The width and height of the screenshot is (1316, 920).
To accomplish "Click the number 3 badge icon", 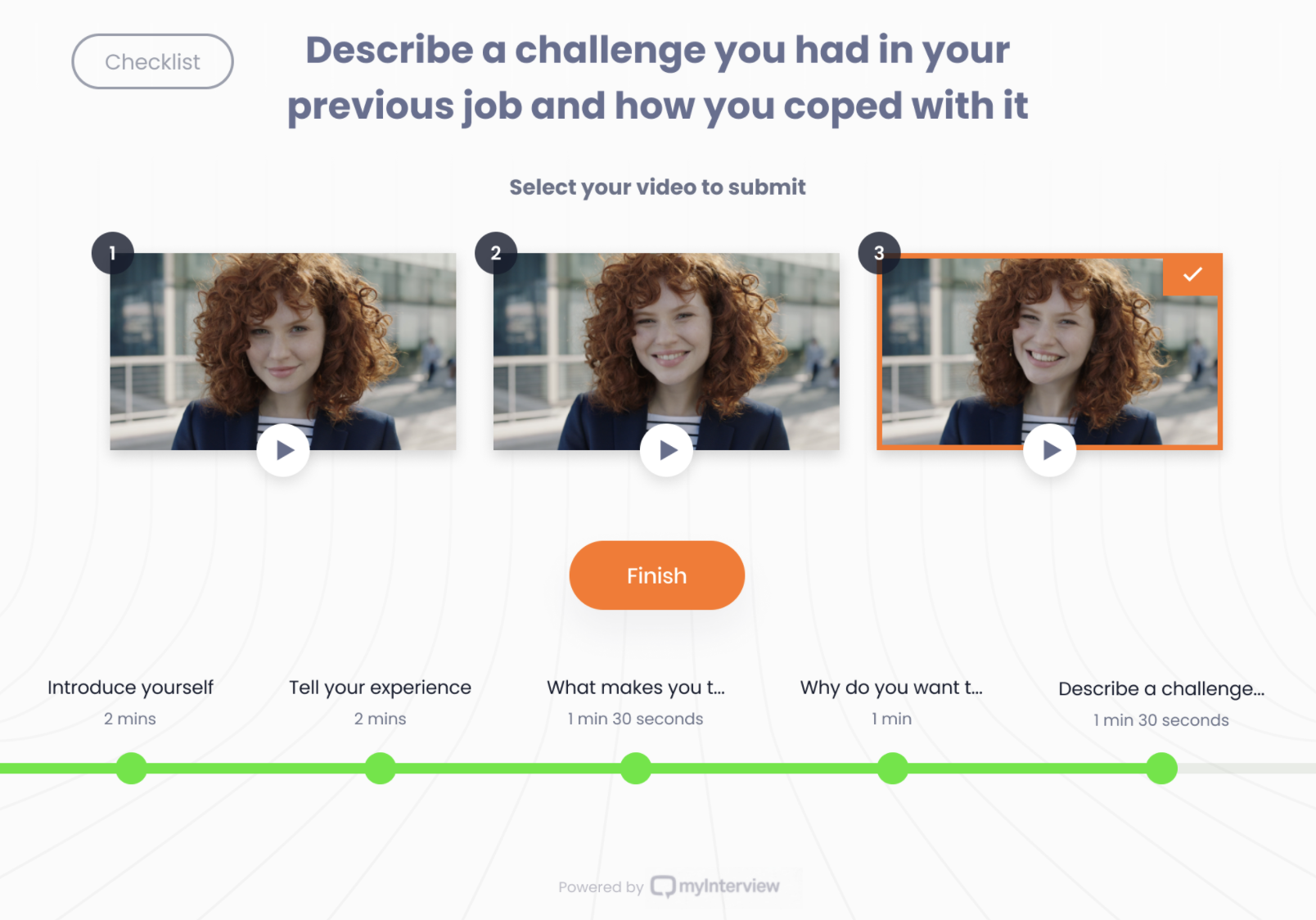I will coord(879,253).
